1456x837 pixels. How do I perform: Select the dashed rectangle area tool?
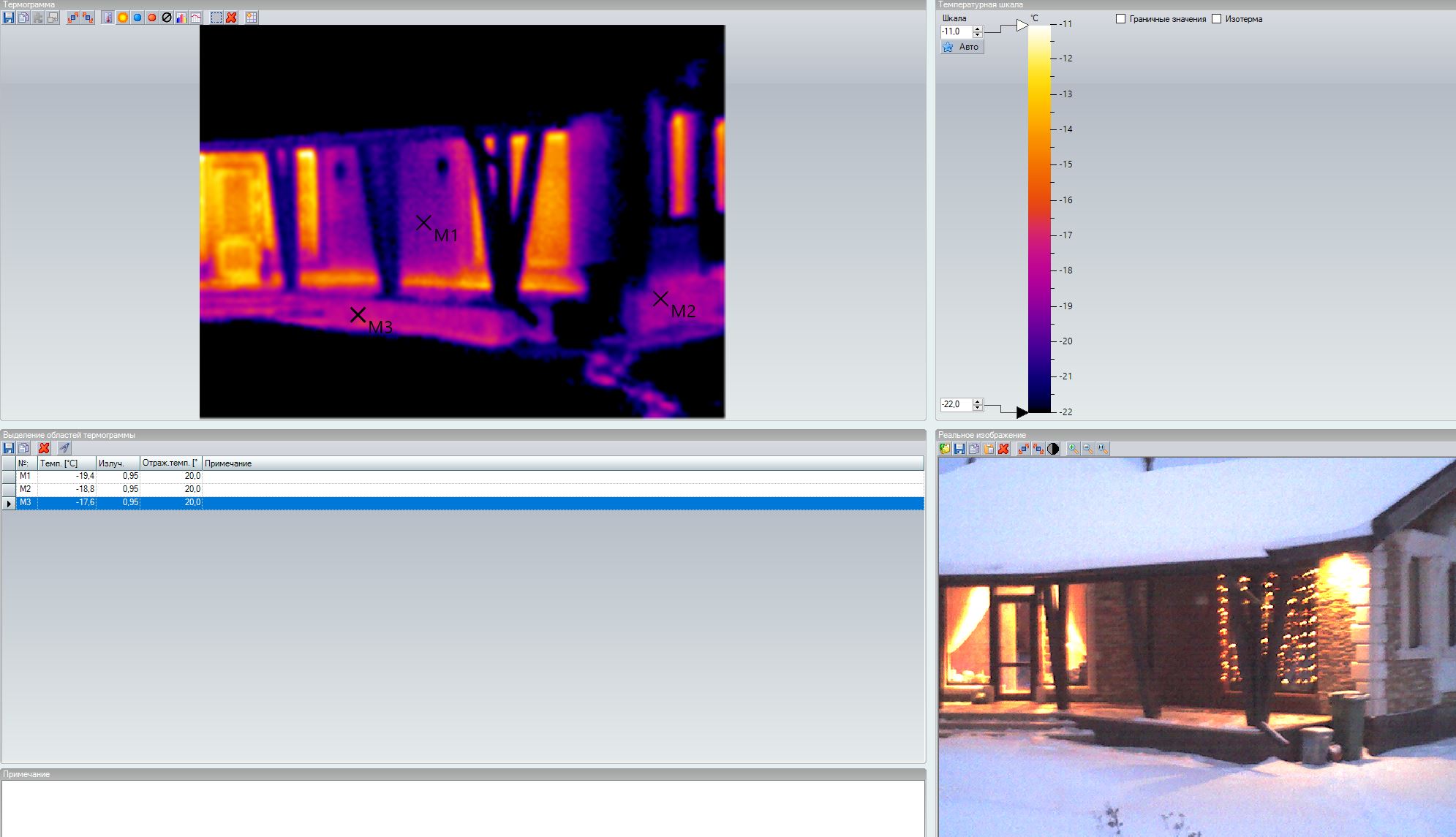click(216, 18)
